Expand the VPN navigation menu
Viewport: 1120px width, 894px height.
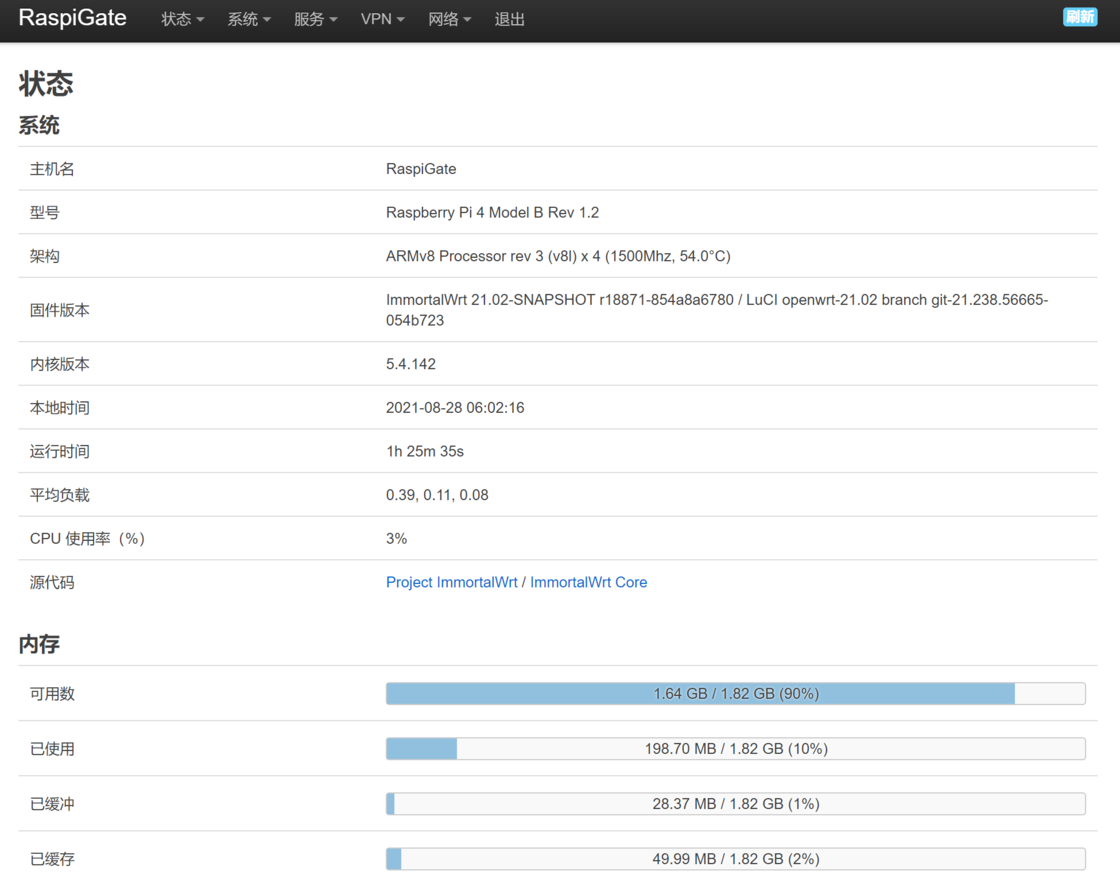pyautogui.click(x=382, y=19)
